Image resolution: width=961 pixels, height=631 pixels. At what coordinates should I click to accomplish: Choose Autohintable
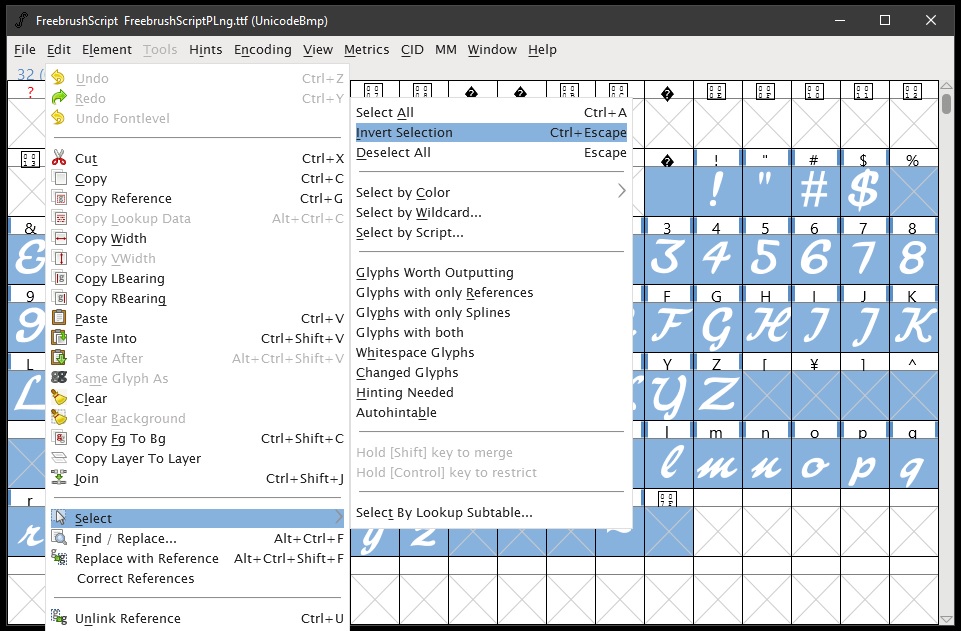pos(491,412)
